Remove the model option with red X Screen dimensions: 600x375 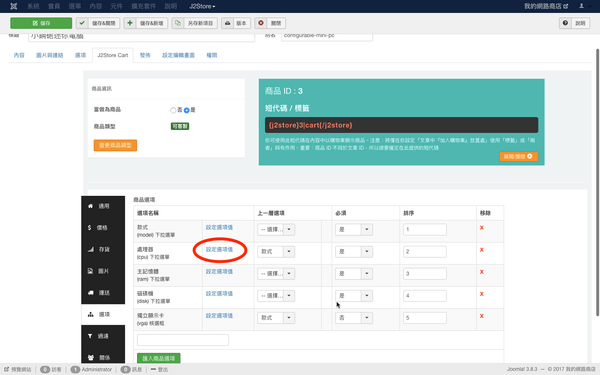(482, 228)
